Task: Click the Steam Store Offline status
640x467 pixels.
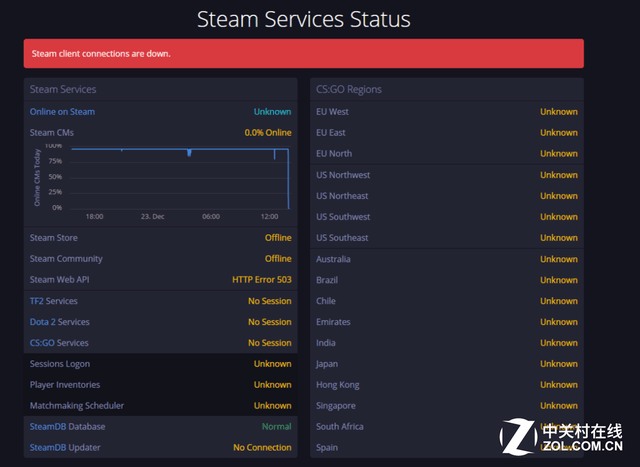Action: (278, 238)
